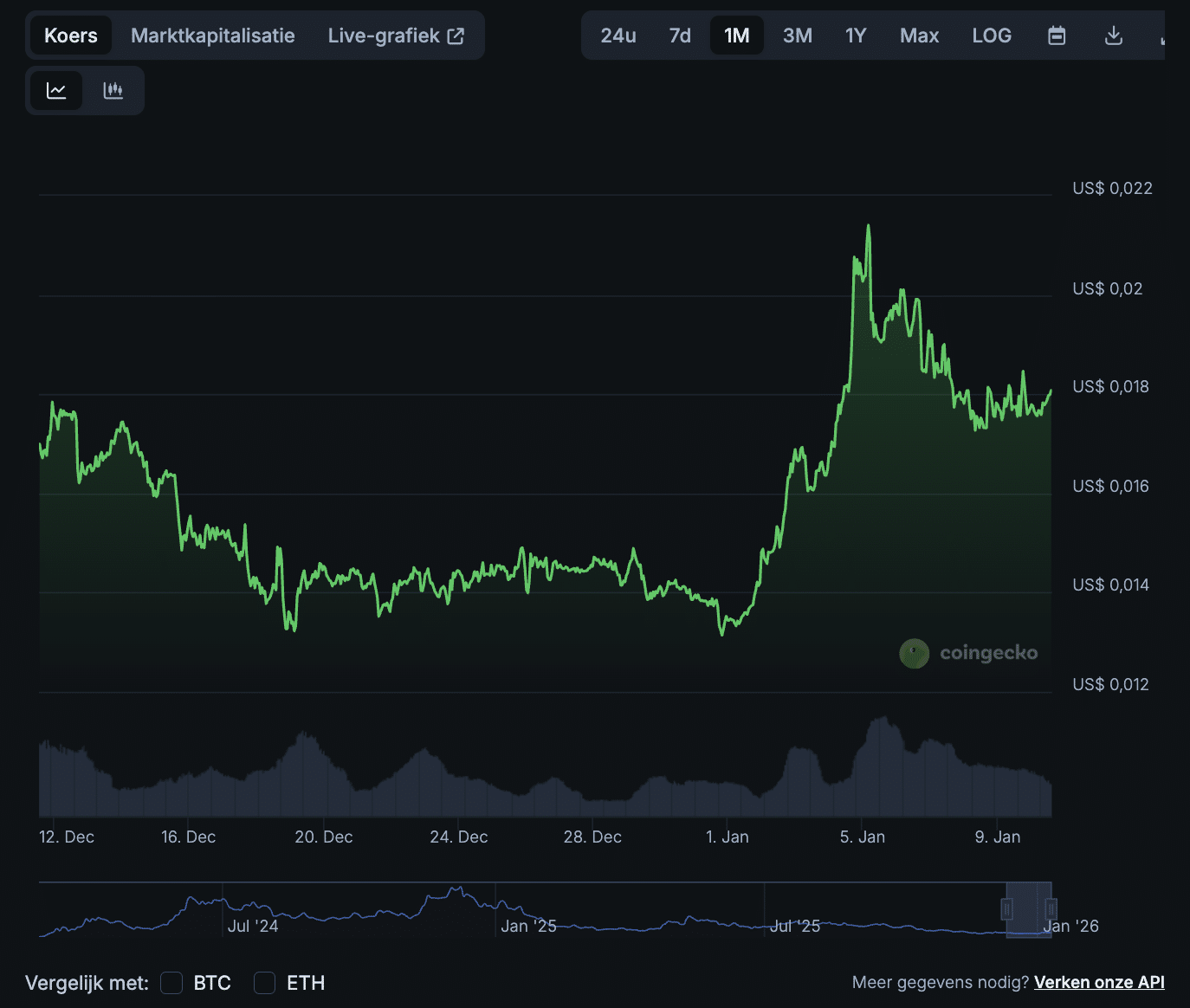
Task: Open the Live-grafiek tab
Action: tap(384, 36)
